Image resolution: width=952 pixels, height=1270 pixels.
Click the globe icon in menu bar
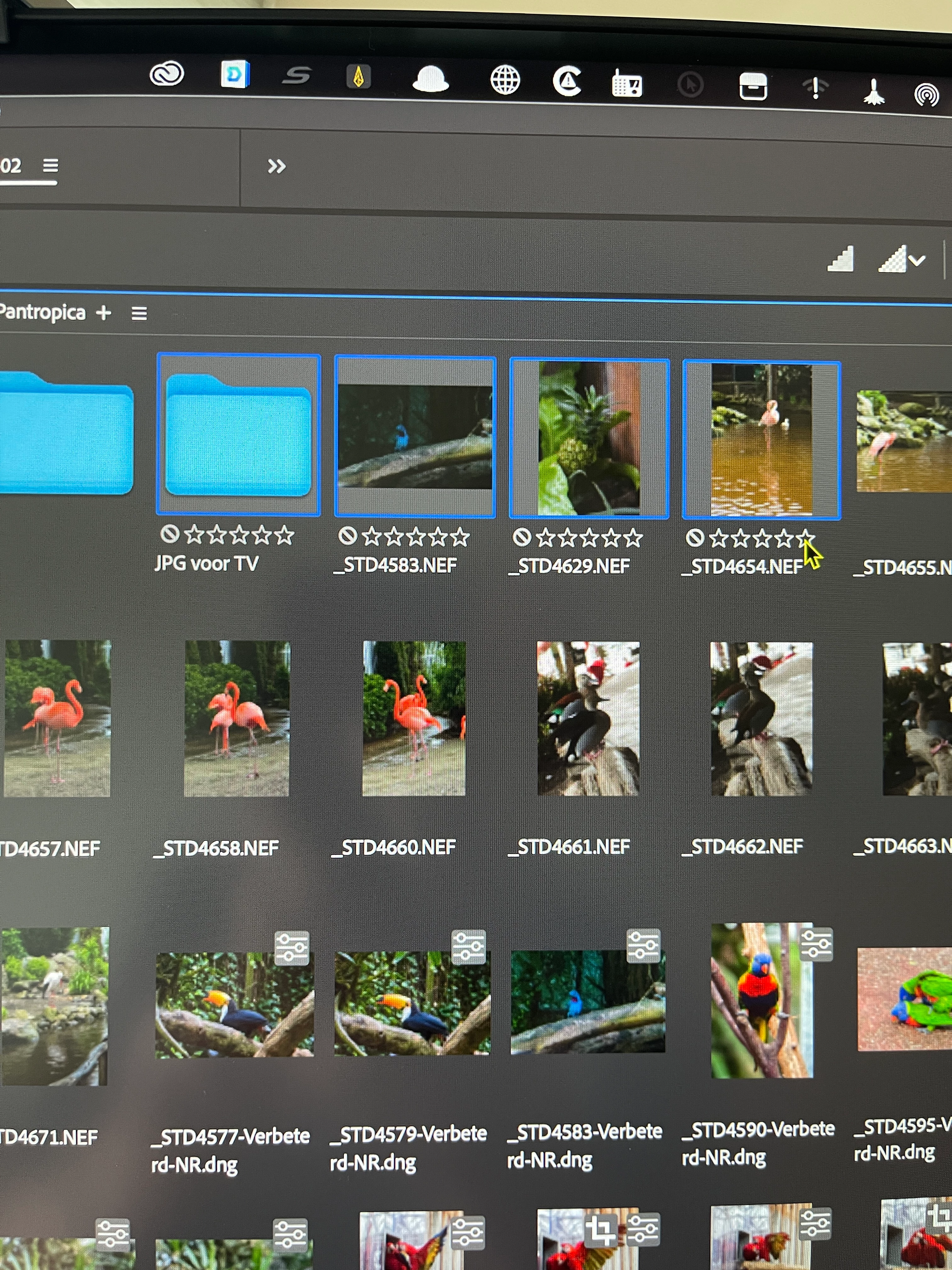[x=505, y=80]
